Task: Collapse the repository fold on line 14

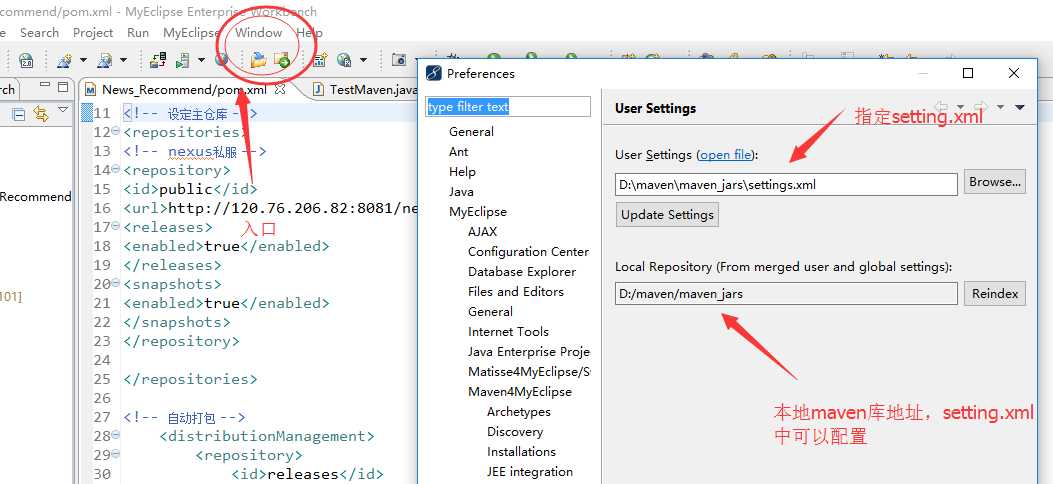Action: (x=115, y=169)
